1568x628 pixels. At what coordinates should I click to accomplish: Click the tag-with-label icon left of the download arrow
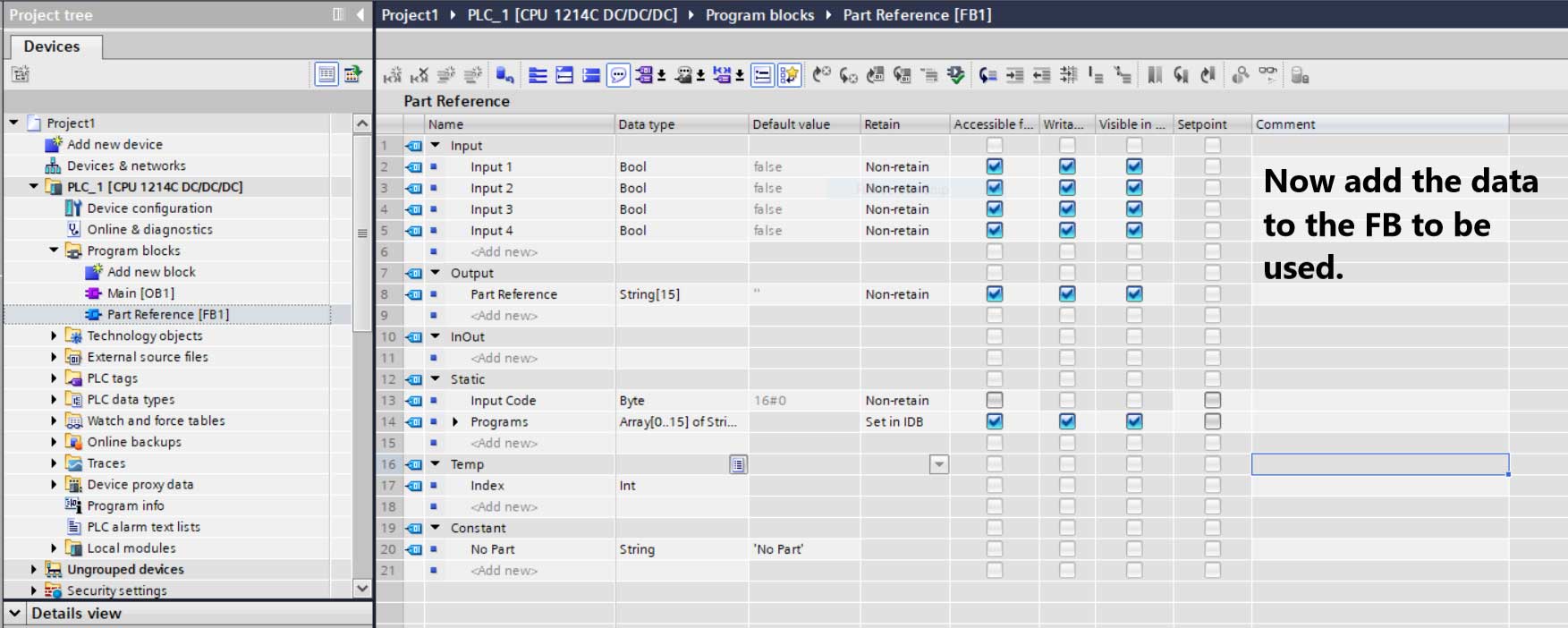644,76
